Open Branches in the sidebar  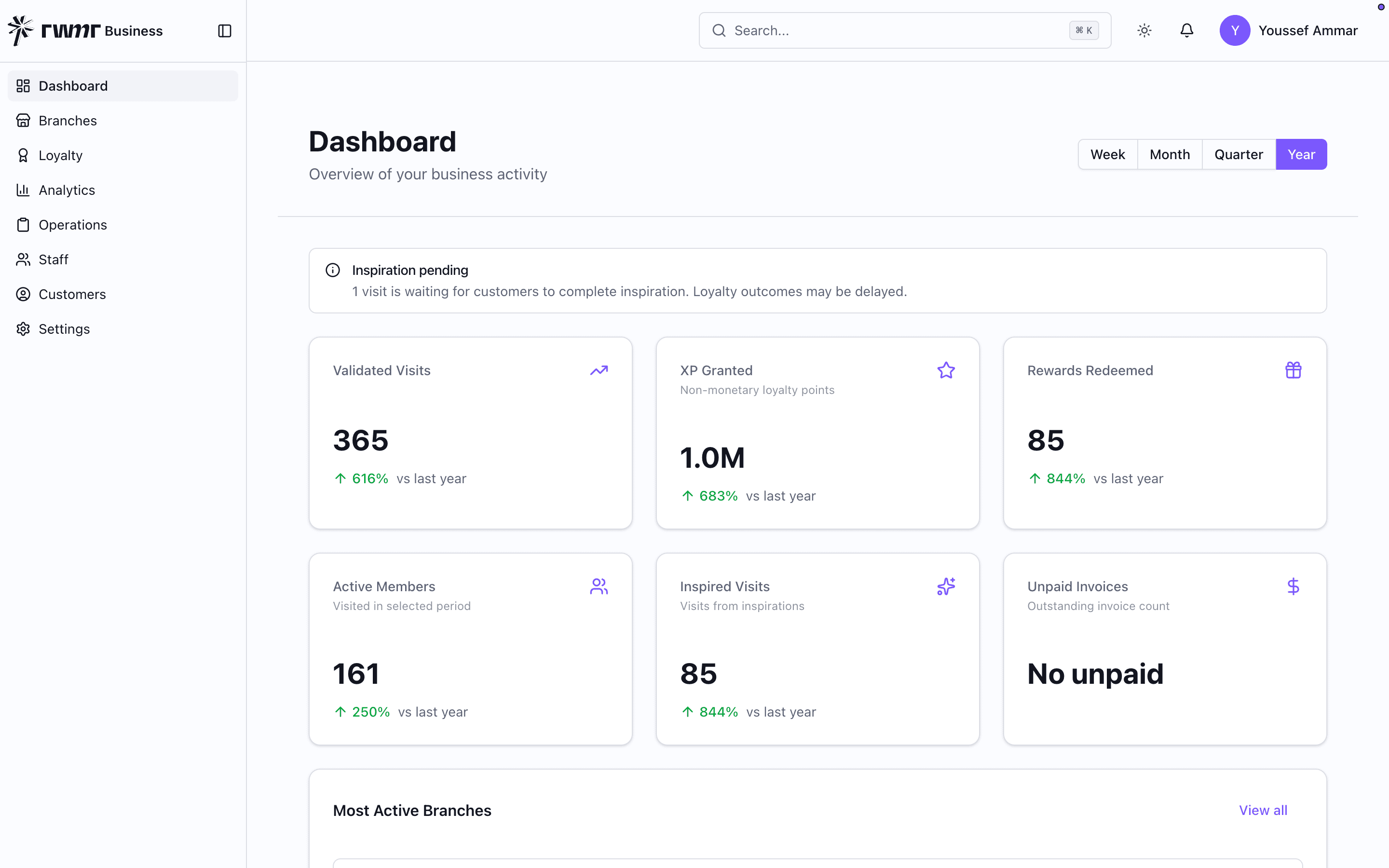[123, 121]
